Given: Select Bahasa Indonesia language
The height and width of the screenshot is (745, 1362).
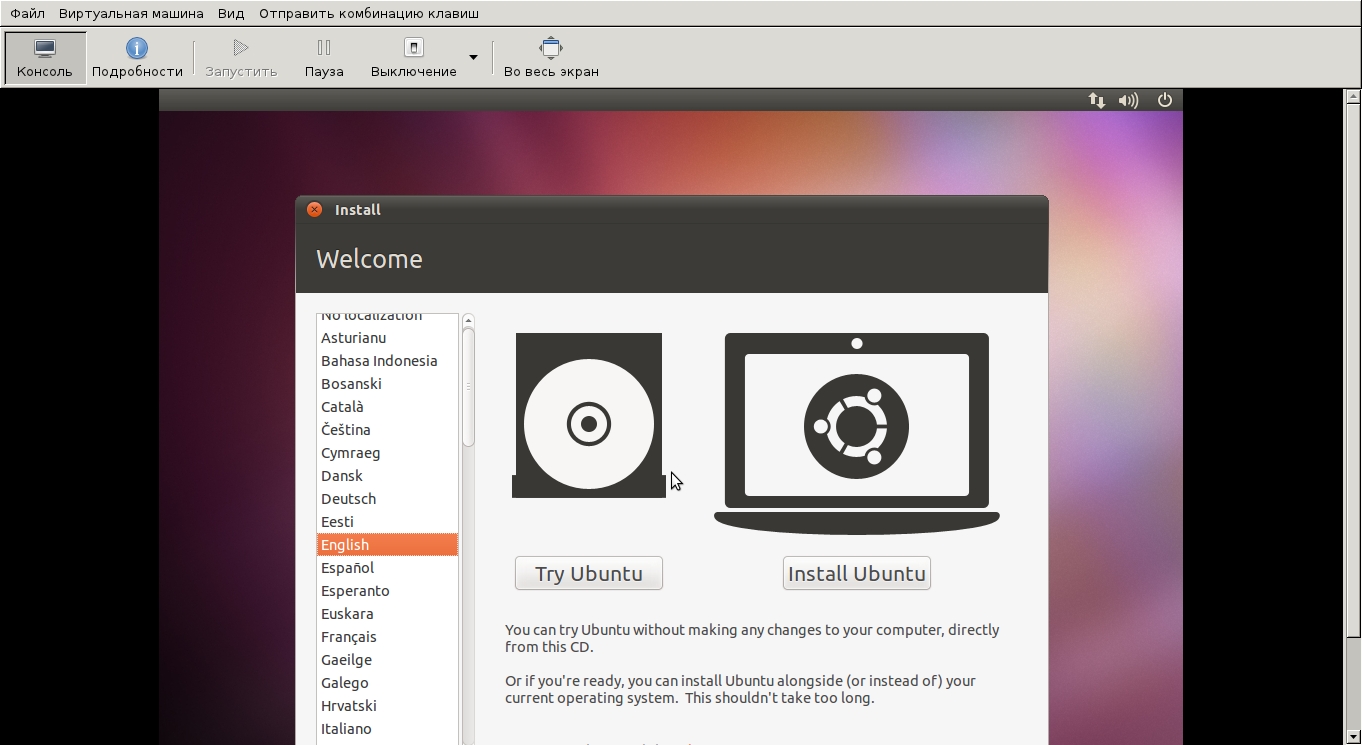Looking at the screenshot, I should (387, 361).
